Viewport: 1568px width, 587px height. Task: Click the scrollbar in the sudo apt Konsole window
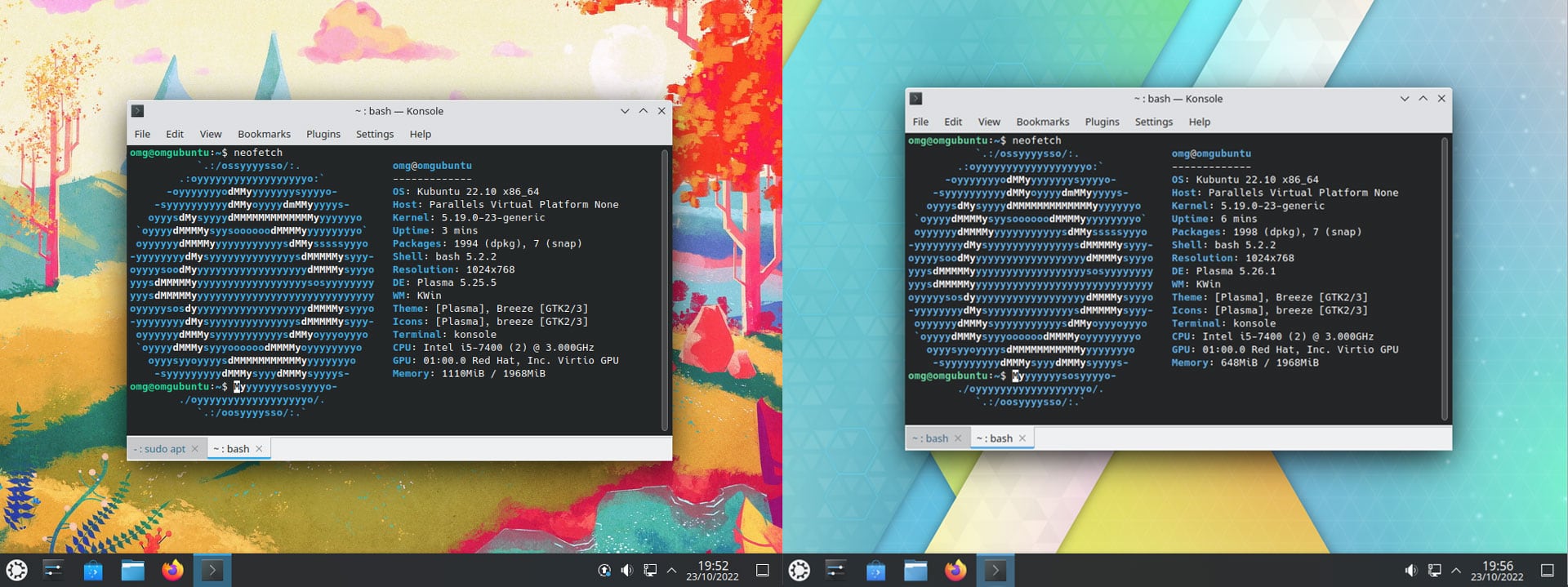665,290
